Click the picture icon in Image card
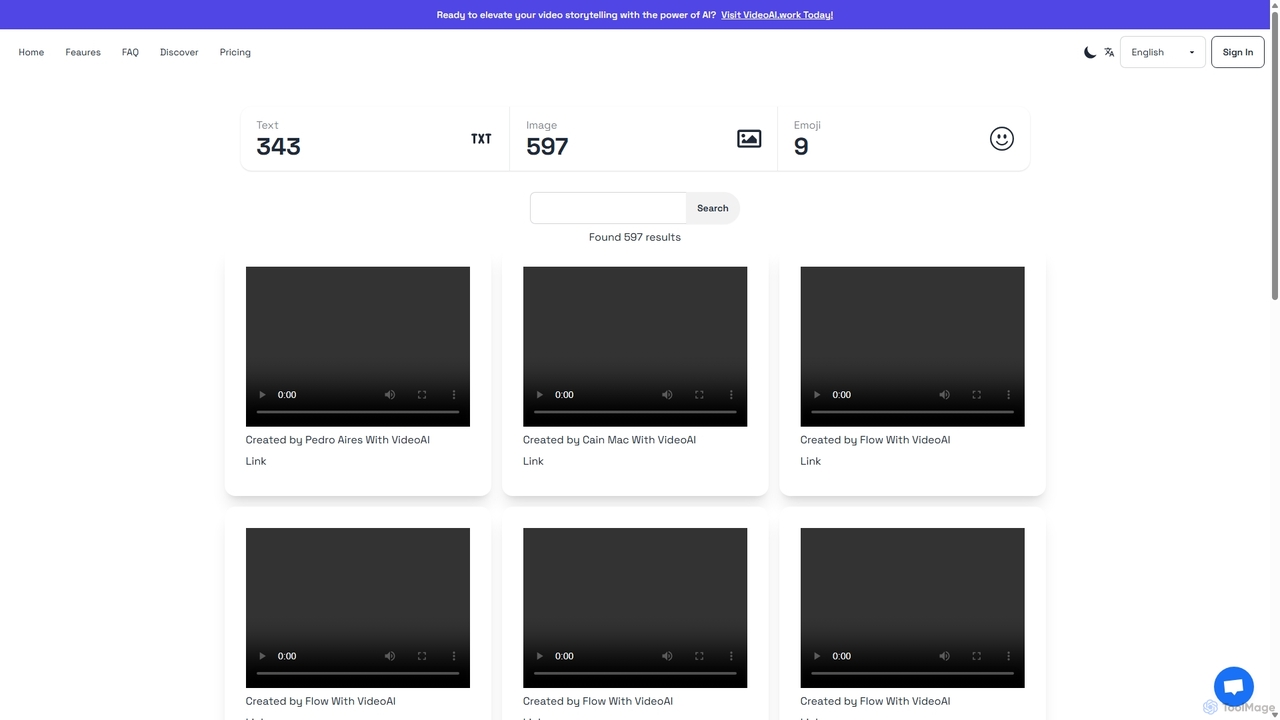This screenshot has width=1280, height=720. click(749, 139)
